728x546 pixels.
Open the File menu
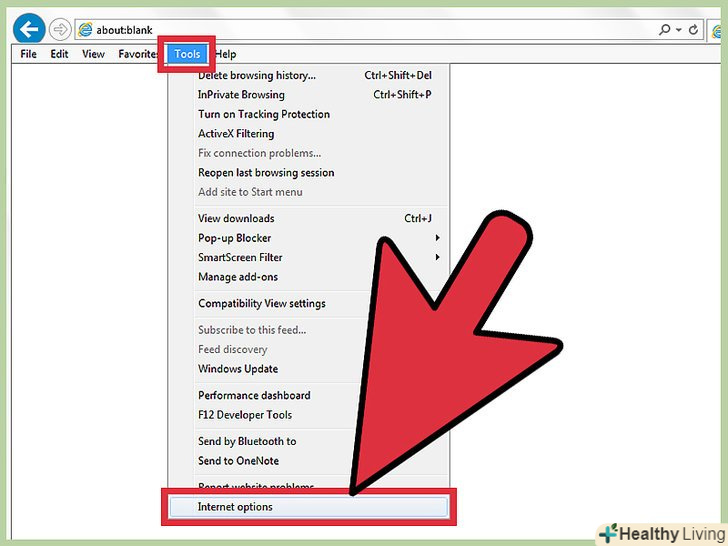pyautogui.click(x=28, y=54)
